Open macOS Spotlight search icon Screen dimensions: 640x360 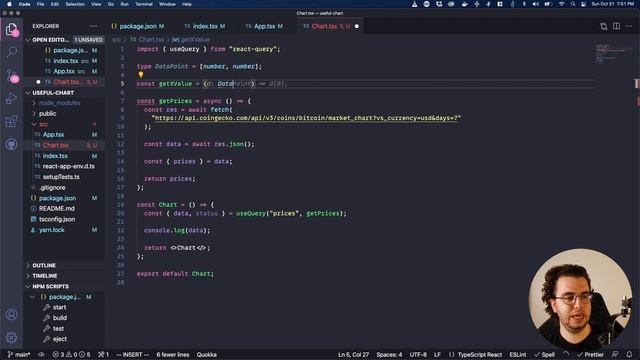click(x=573, y=4)
